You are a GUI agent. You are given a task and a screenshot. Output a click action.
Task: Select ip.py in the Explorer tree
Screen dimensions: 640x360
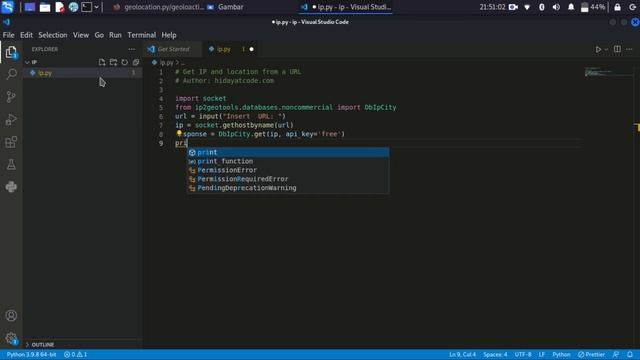pyautogui.click(x=83, y=73)
